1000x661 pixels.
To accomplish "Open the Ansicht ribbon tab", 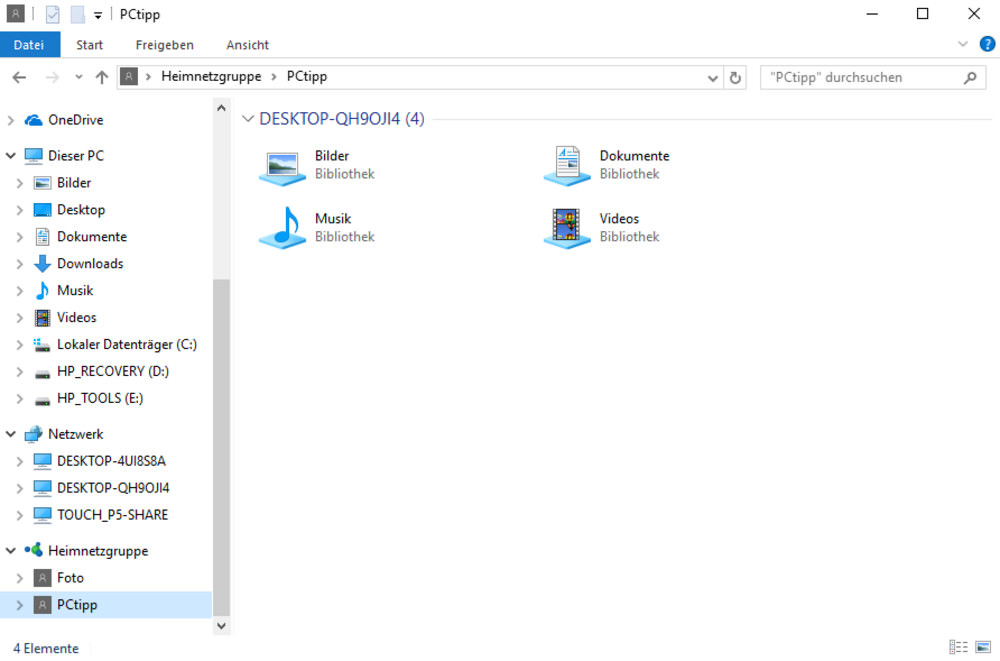I will tap(247, 45).
